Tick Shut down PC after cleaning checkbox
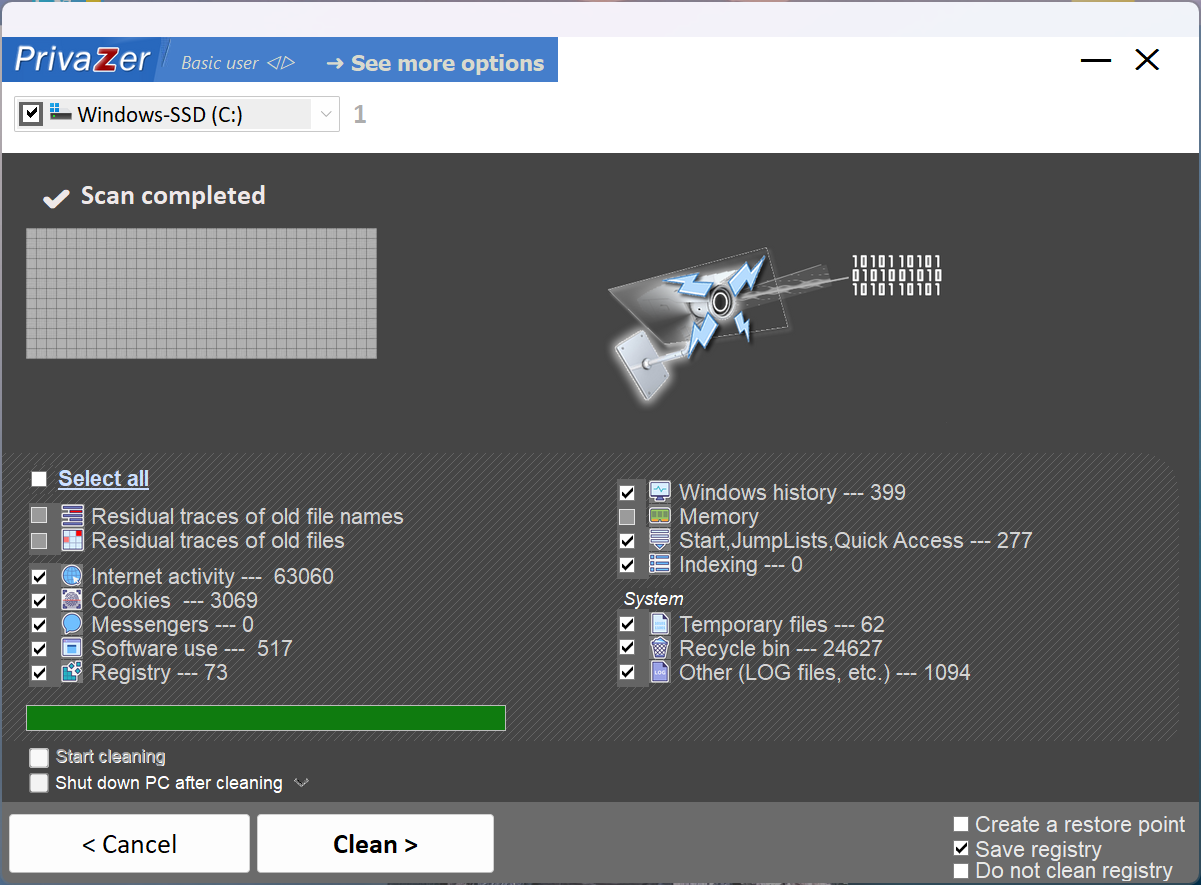Viewport: 1201px width, 885px height. click(39, 783)
